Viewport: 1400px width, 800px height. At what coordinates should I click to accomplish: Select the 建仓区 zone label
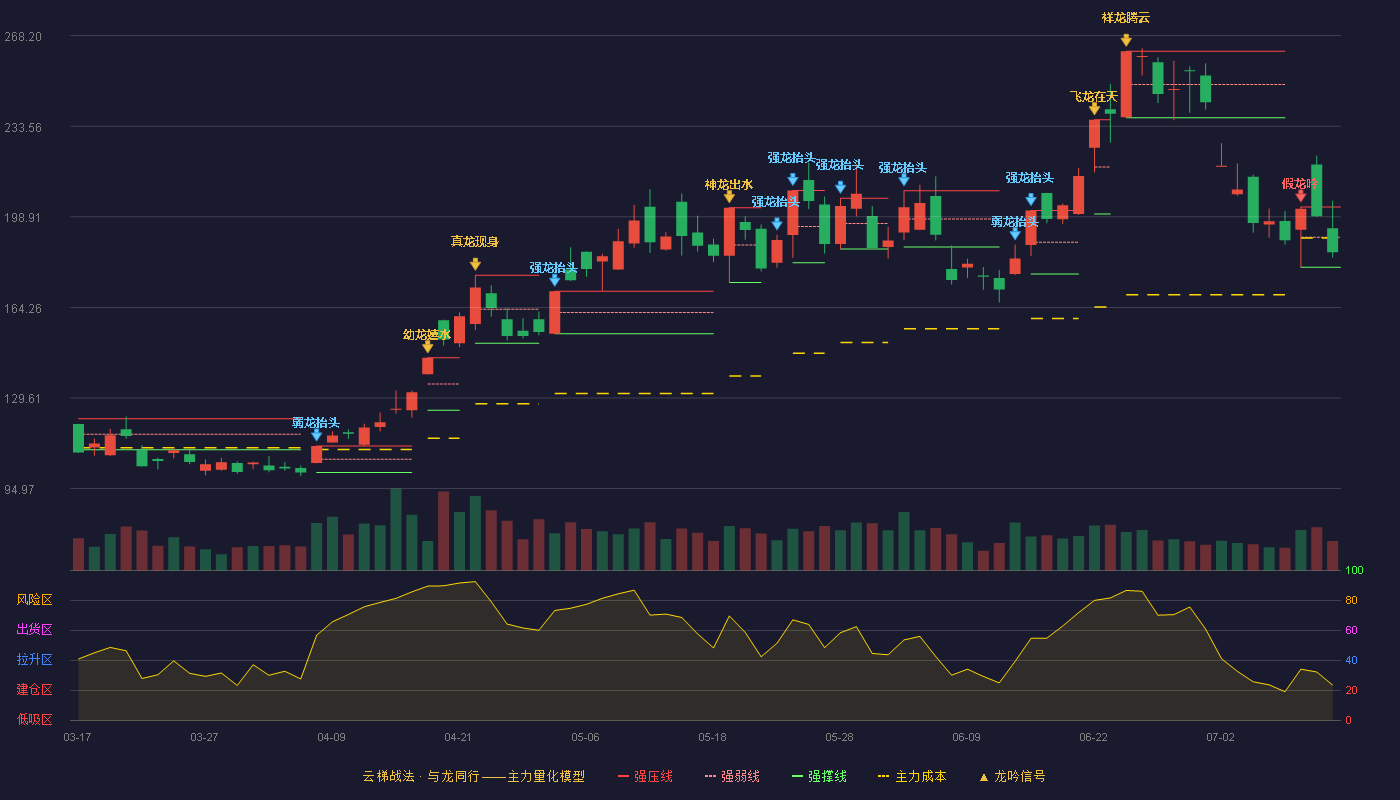pyautogui.click(x=35, y=690)
